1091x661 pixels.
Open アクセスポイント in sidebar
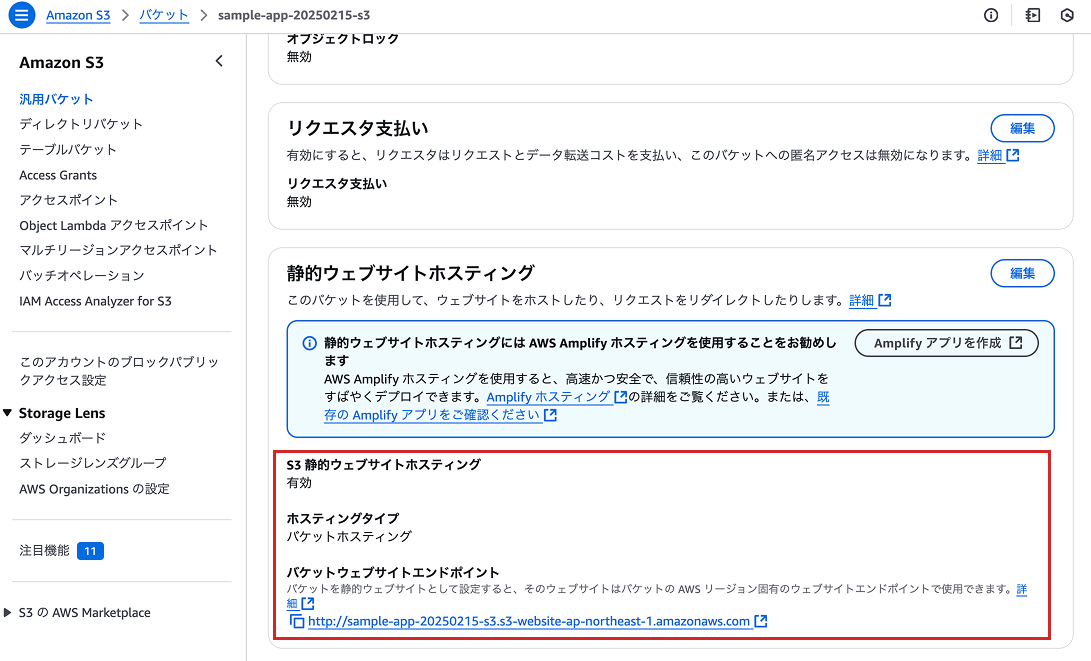(x=68, y=200)
